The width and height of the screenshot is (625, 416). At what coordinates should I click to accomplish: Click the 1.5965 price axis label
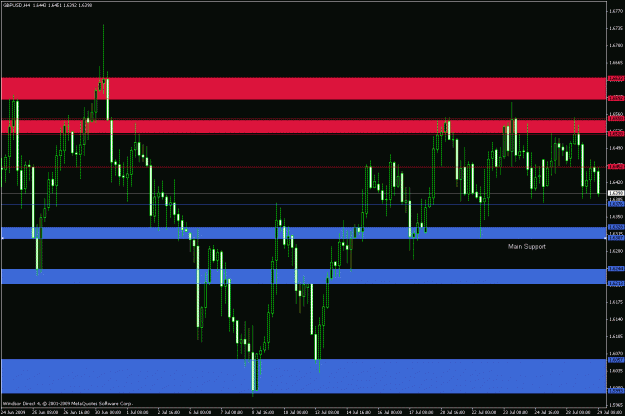pos(616,405)
